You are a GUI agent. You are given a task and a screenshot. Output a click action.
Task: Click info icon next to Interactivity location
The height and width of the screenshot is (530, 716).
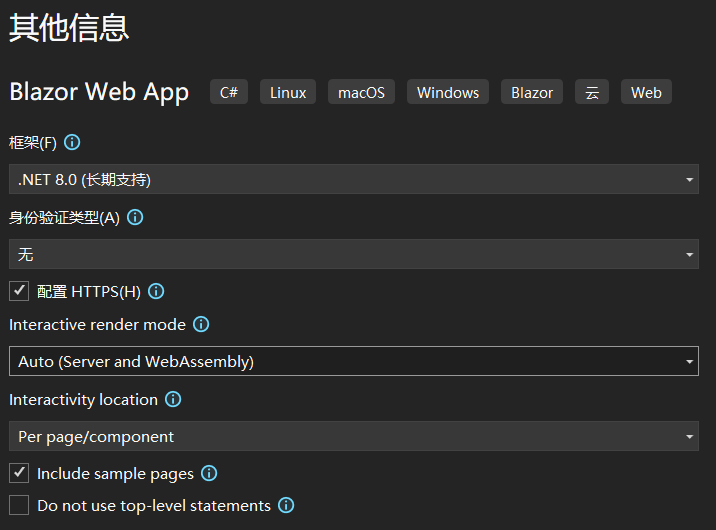(173, 399)
